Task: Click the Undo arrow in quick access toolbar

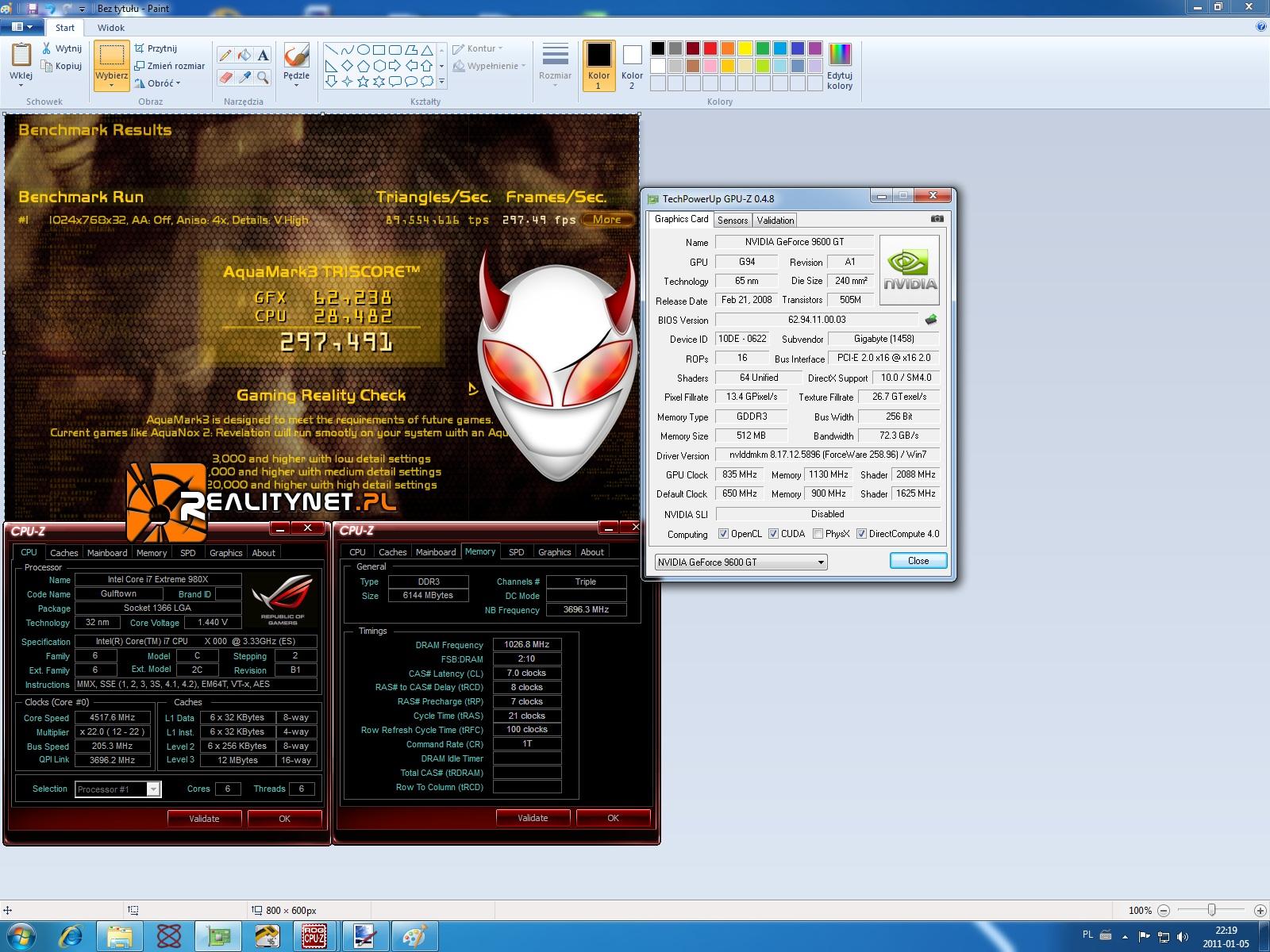Action: (51, 8)
